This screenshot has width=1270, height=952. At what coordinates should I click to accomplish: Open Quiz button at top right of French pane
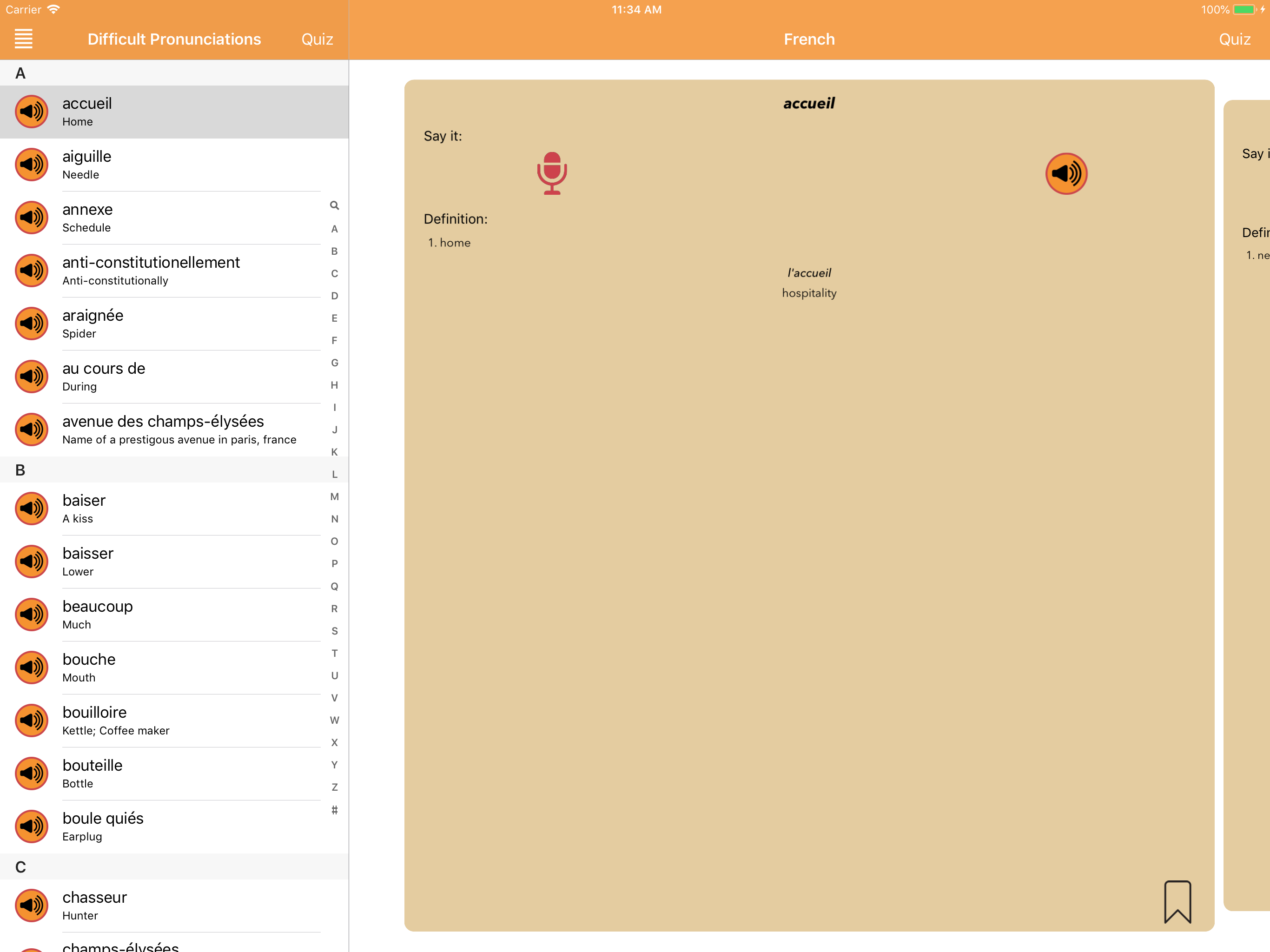1234,39
